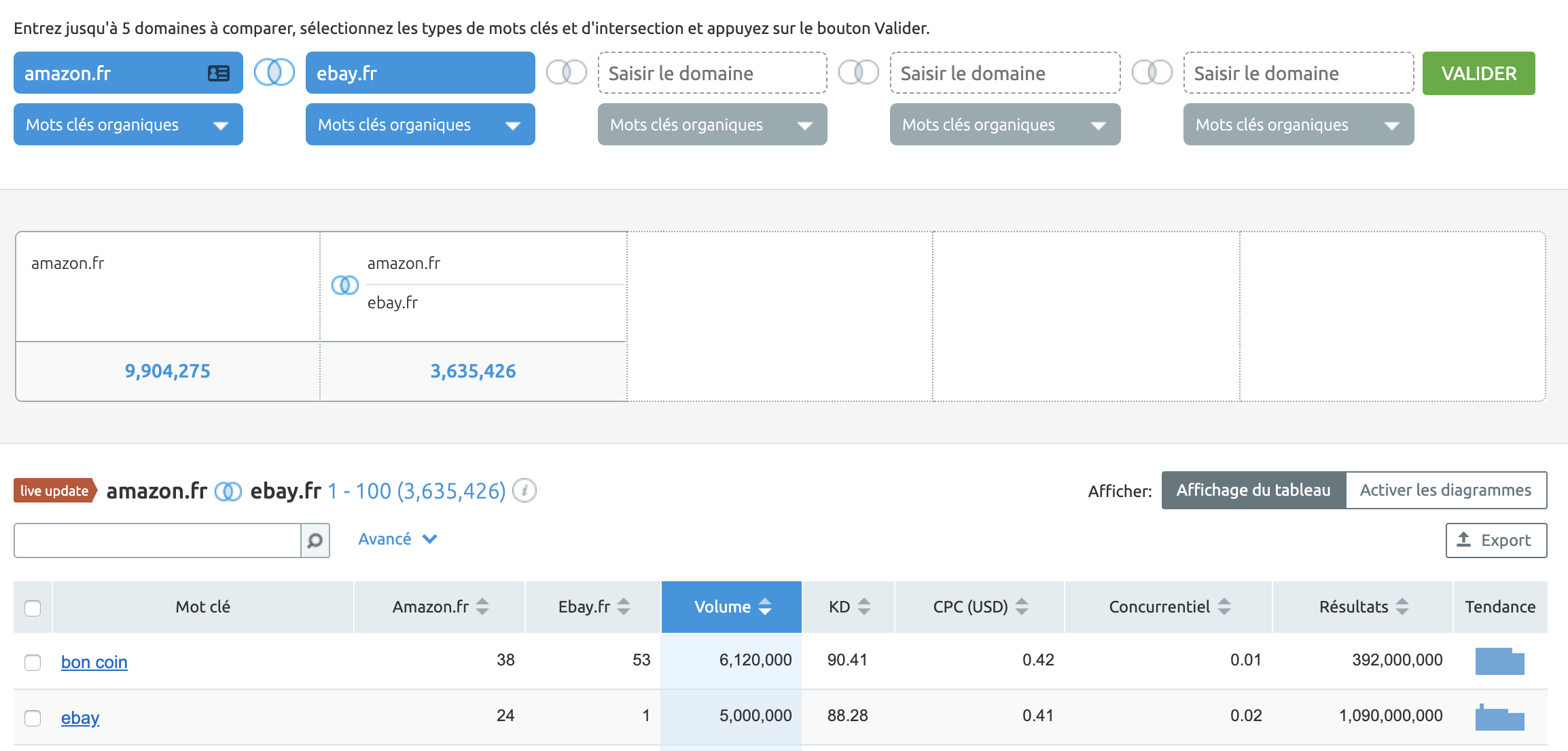Toggle intersection circles between amazon.fr and ebay.fr

(x=274, y=72)
